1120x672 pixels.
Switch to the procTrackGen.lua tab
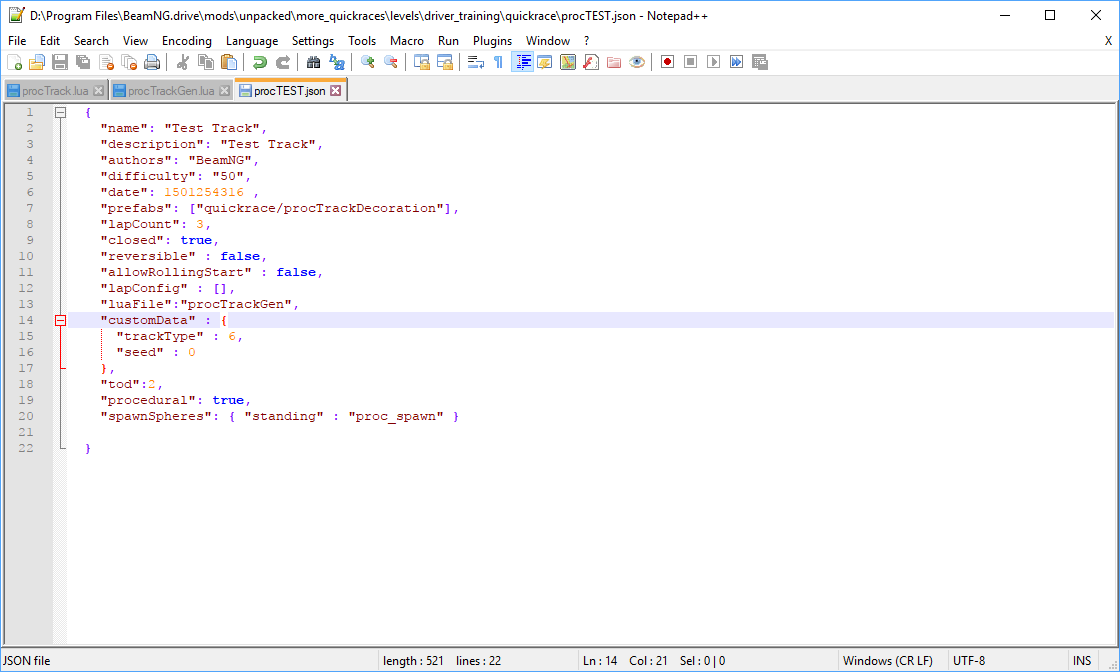(x=171, y=91)
